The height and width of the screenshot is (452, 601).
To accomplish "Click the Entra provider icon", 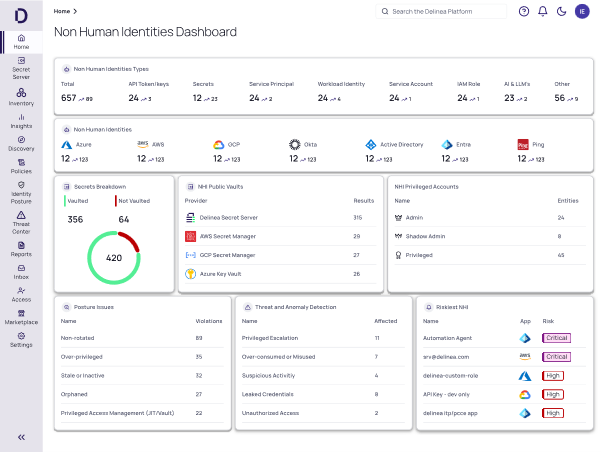I will coord(447,145).
